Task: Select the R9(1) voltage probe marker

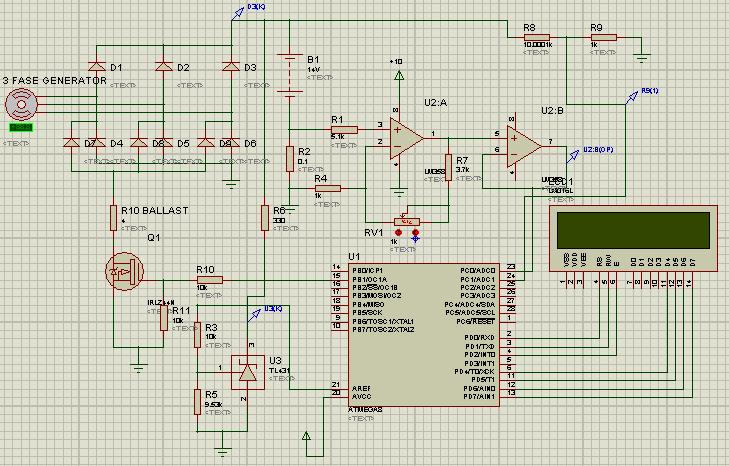Action: pos(632,98)
